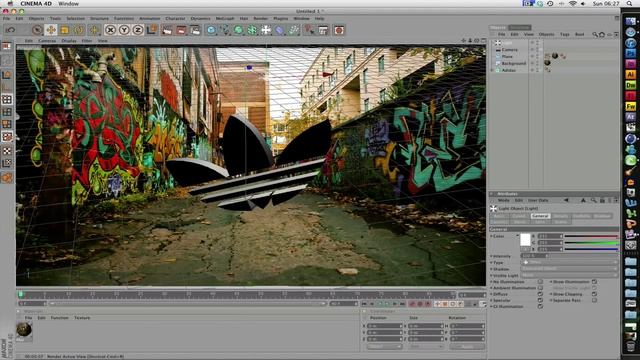Open the Render menu
The height and width of the screenshot is (360, 640).
(260, 18)
